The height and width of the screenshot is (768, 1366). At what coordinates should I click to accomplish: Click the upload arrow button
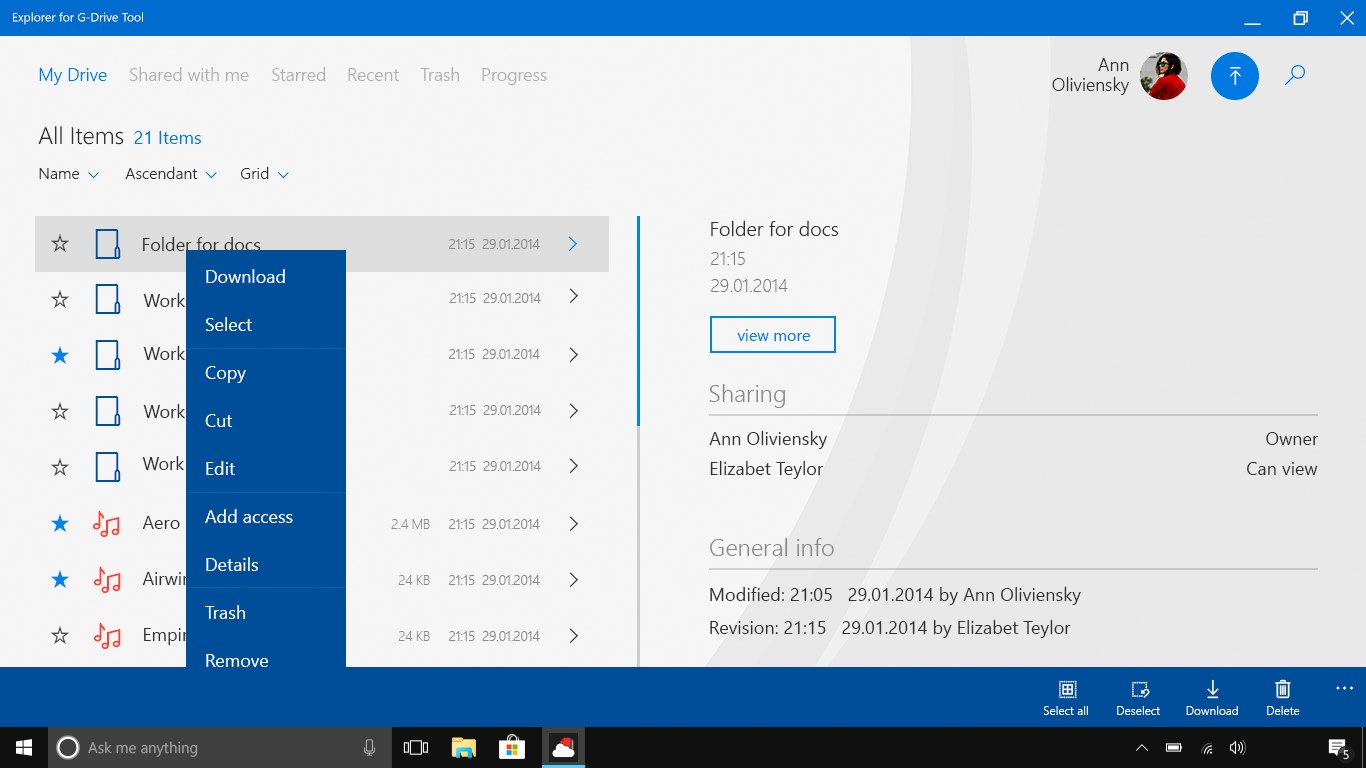(1235, 75)
